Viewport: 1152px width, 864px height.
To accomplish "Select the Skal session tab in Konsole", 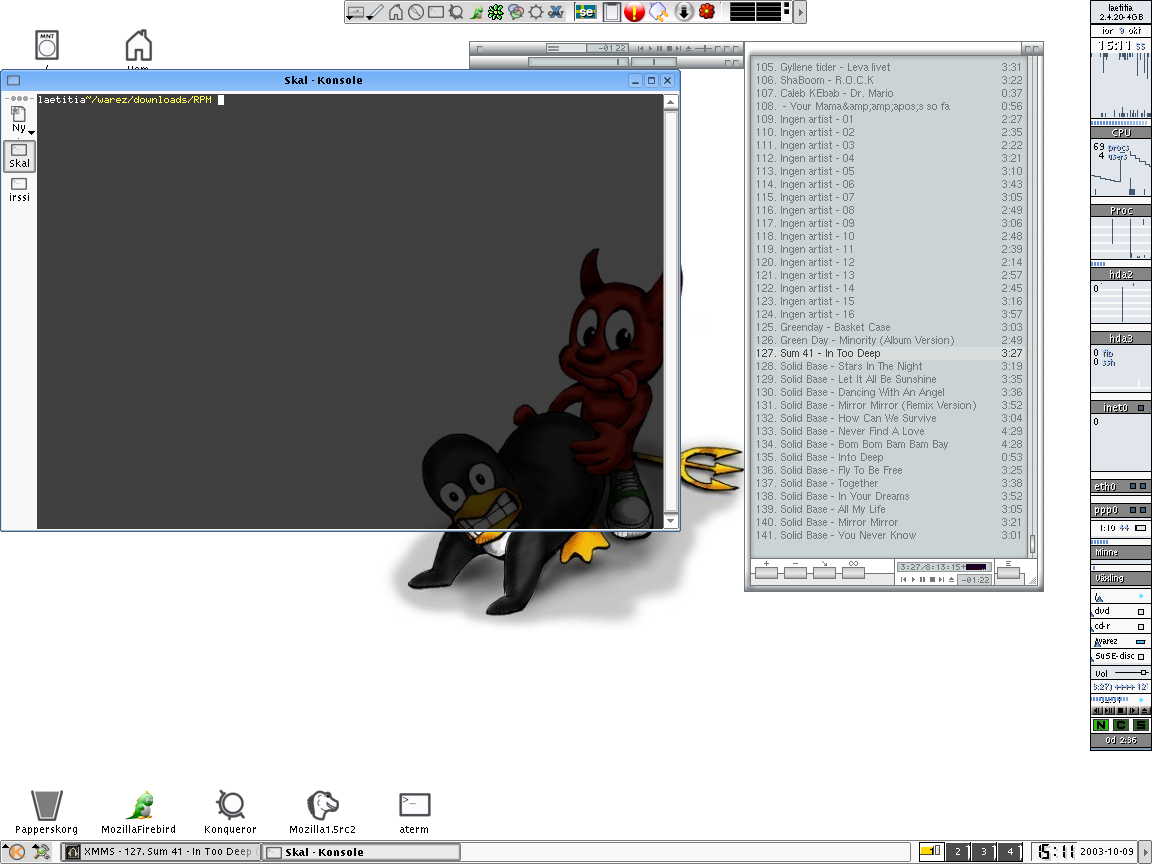I will (19, 156).
